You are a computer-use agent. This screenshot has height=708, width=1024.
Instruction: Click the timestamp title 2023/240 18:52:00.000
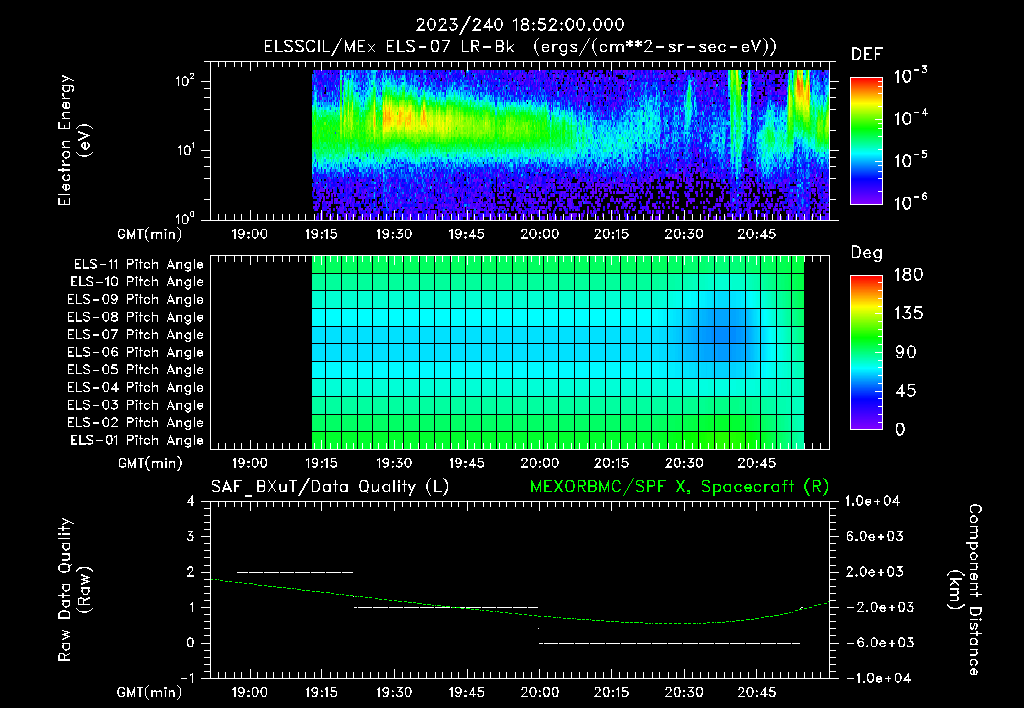pyautogui.click(x=520, y=25)
